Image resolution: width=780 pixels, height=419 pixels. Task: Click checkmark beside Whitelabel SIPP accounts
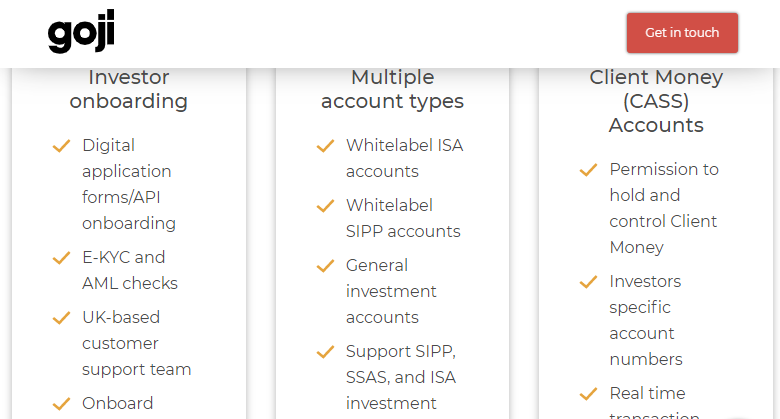point(325,206)
